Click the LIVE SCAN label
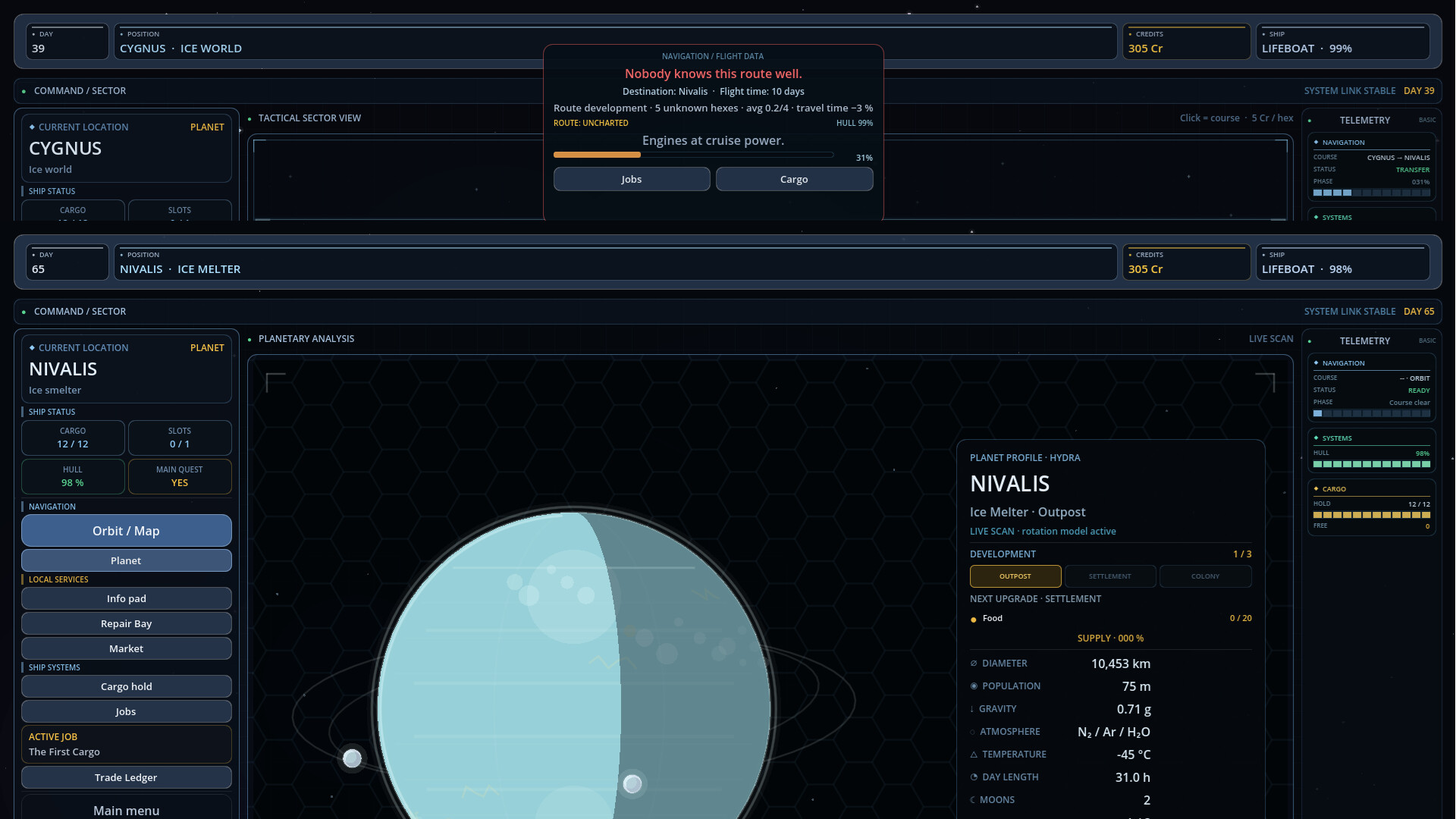Image resolution: width=1456 pixels, height=819 pixels. tap(1271, 339)
